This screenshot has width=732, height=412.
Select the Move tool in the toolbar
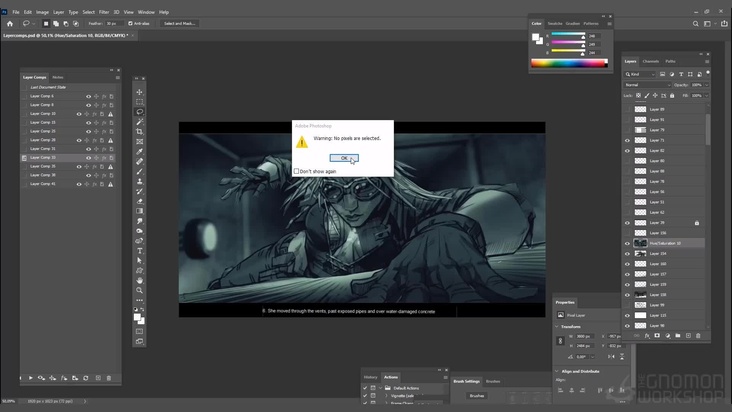point(139,92)
